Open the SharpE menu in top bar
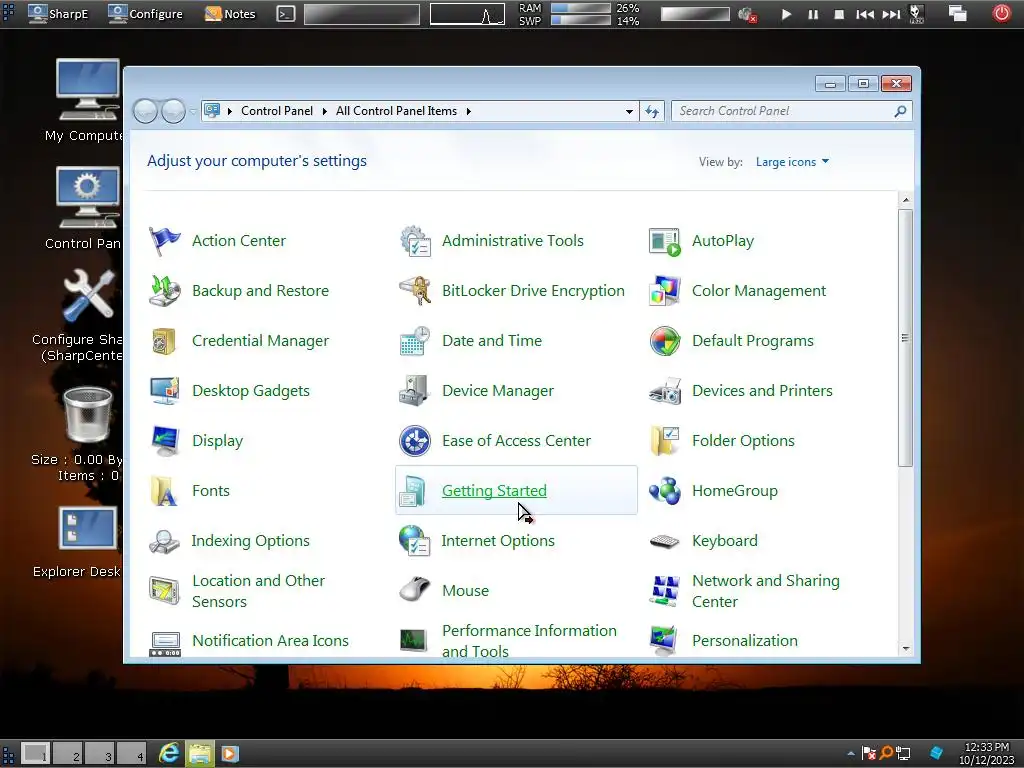Image resolution: width=1024 pixels, height=768 pixels. [x=58, y=13]
